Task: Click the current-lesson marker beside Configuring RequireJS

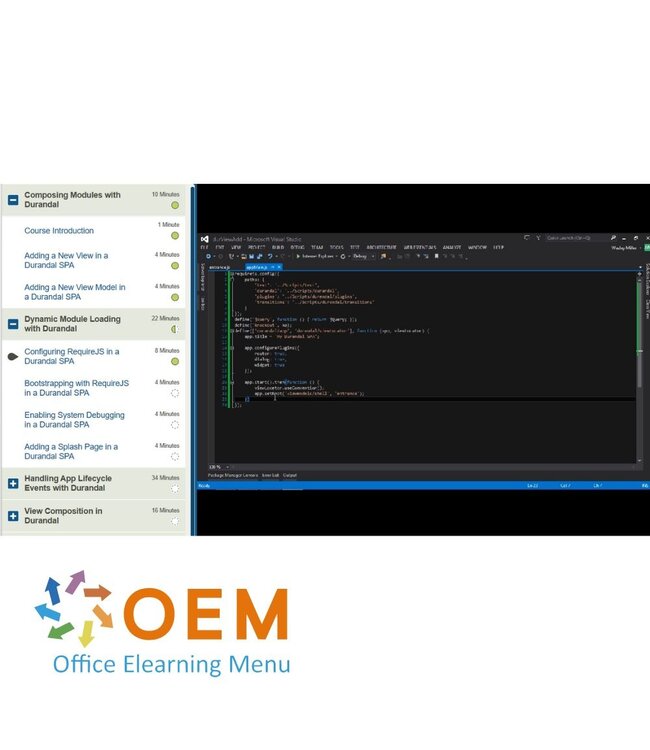Action: coord(11,356)
